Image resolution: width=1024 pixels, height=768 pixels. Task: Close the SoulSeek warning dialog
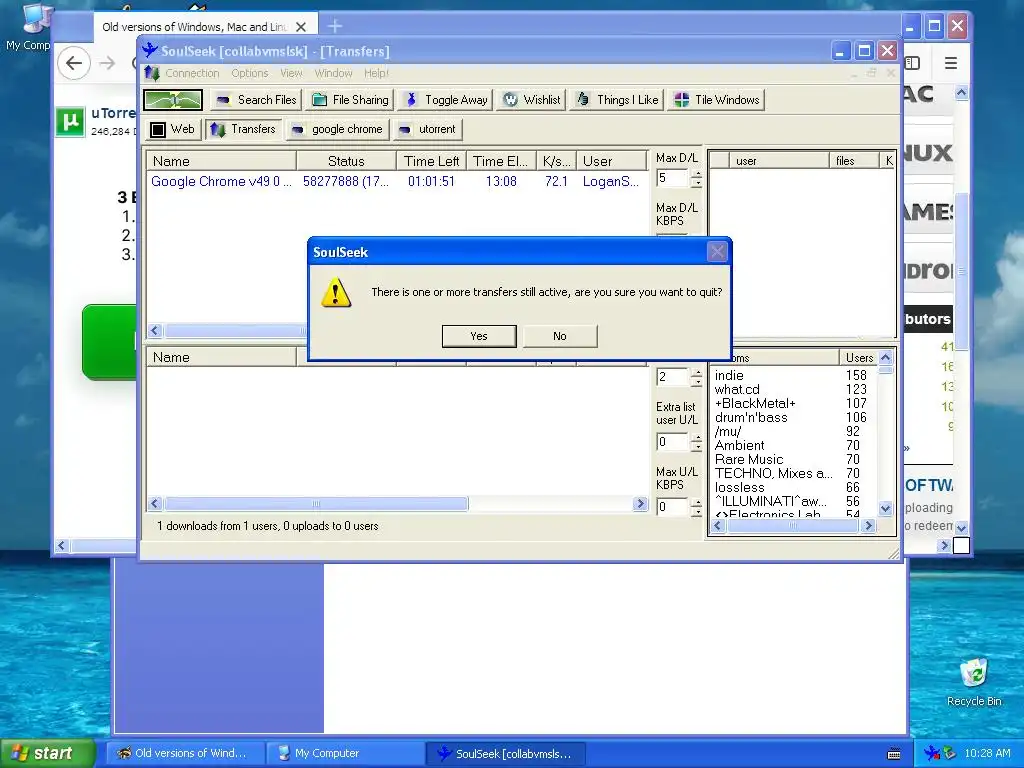[716, 252]
